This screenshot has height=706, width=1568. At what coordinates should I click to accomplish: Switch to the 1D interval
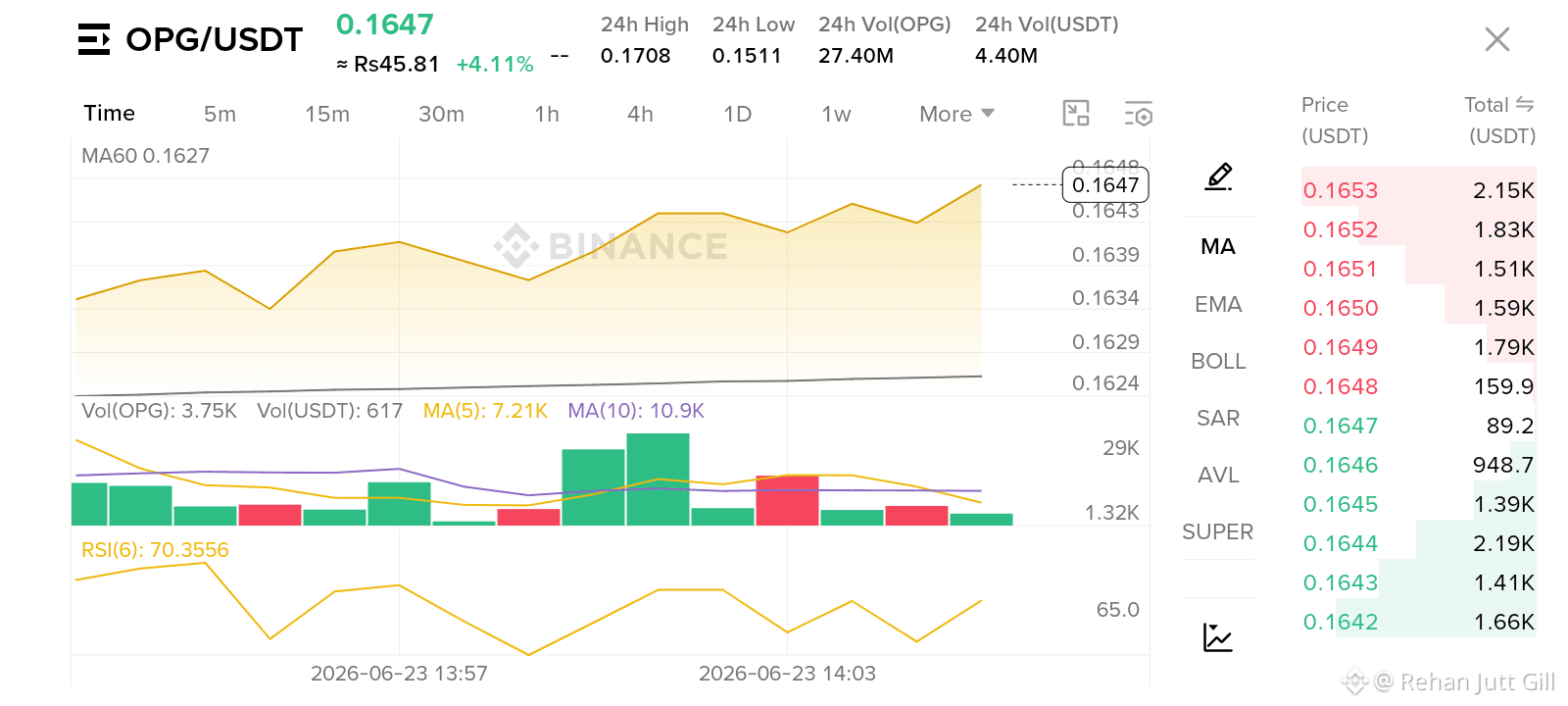[737, 114]
